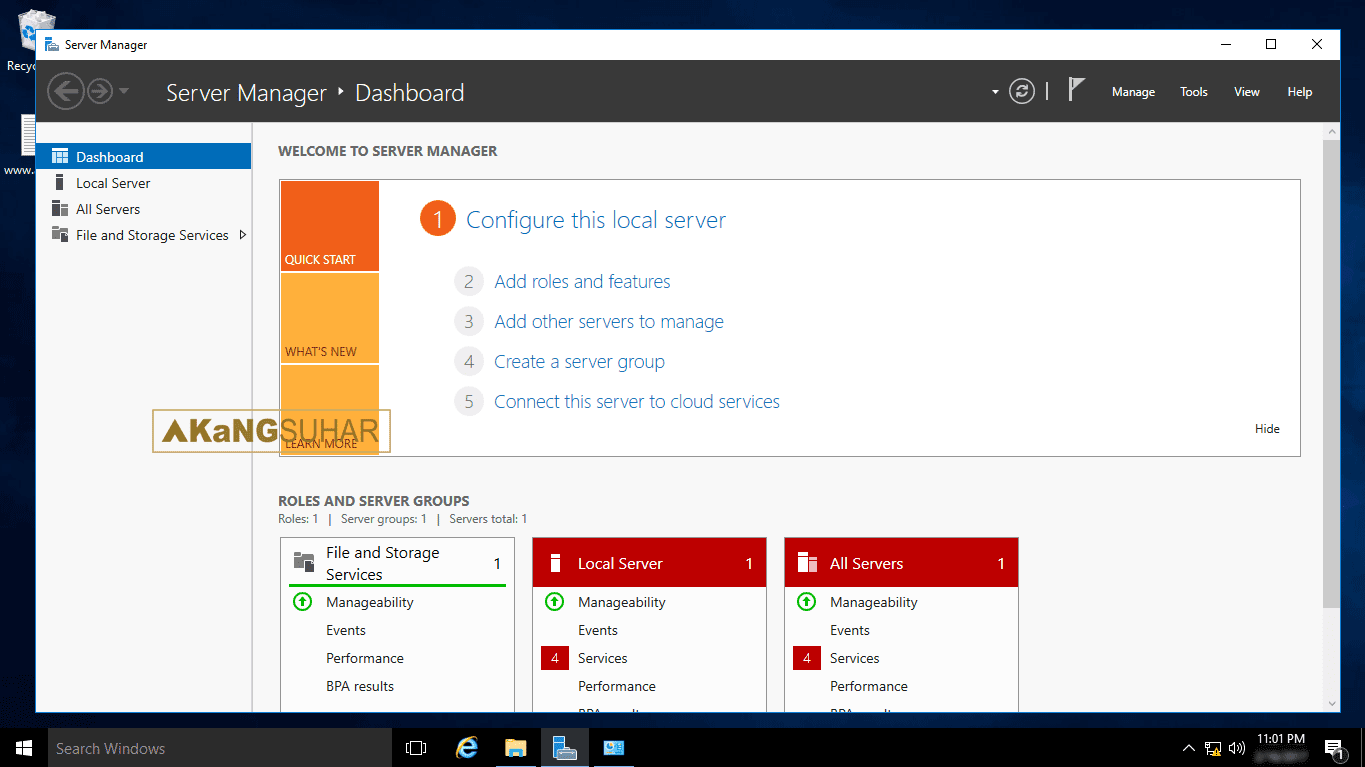Click the dashboard scrollbar down arrow

coord(1331,704)
